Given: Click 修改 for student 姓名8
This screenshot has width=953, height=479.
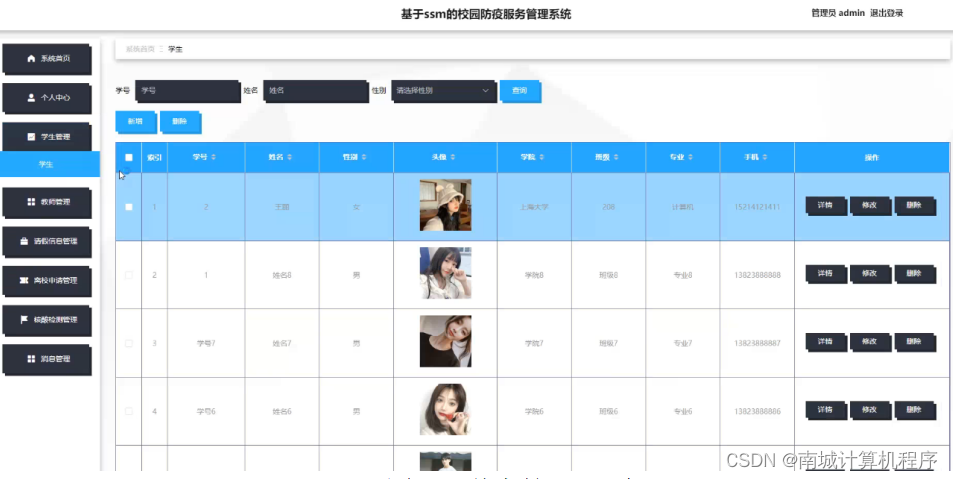Looking at the screenshot, I should pos(870,274).
